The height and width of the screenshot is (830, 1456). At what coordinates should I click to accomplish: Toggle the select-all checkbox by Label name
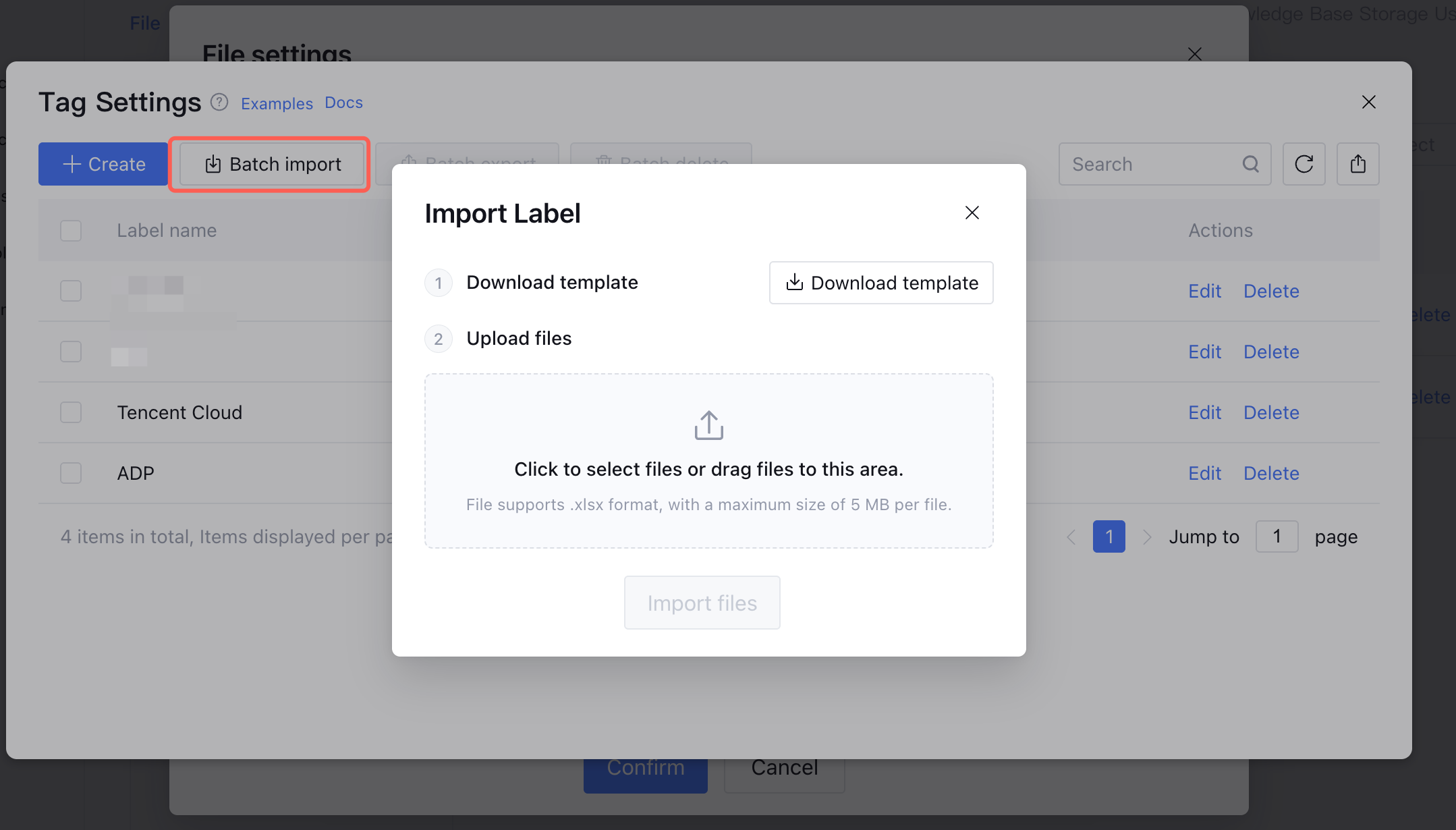click(x=71, y=231)
